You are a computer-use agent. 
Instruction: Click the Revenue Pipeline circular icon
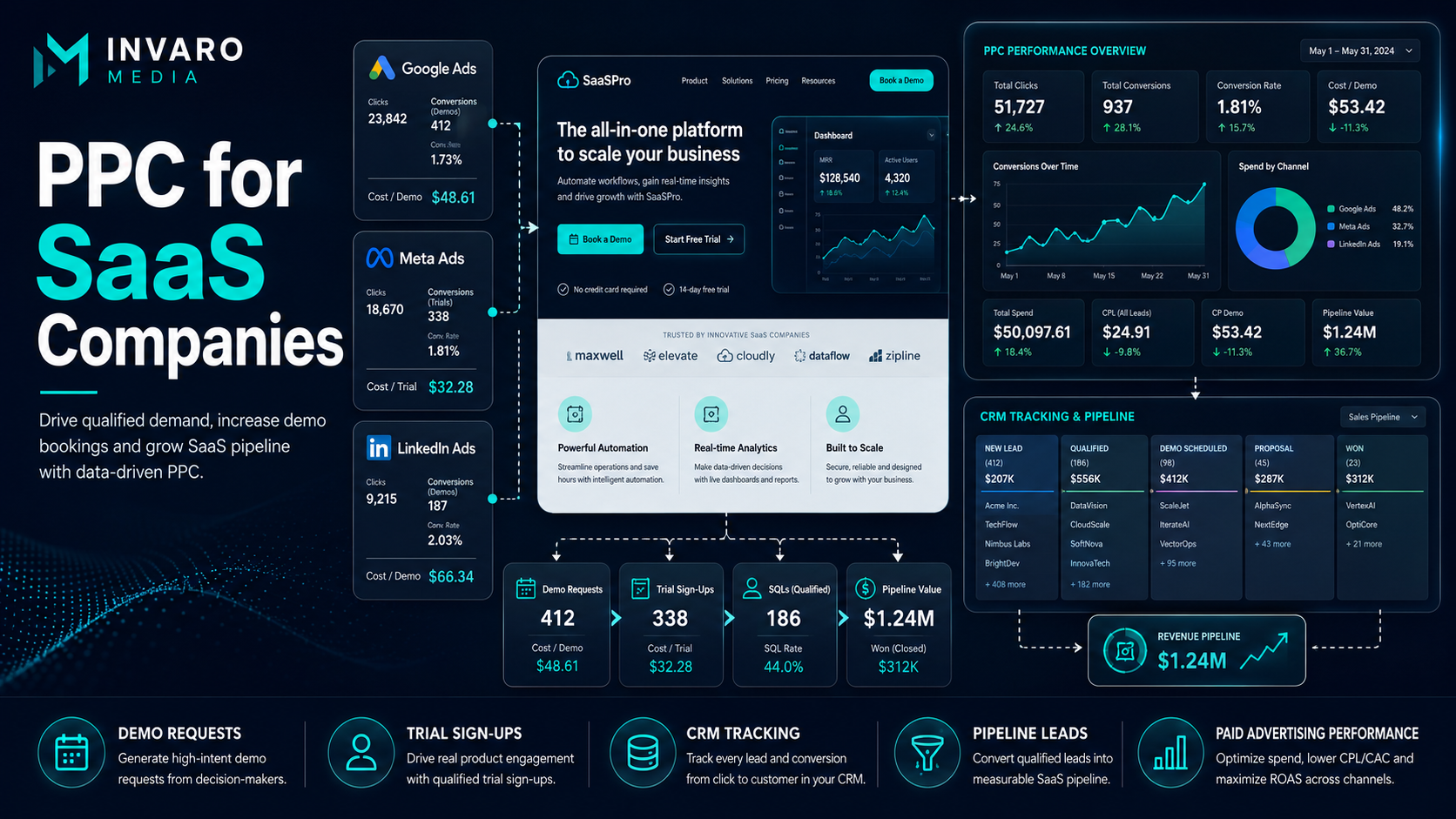point(1125,650)
